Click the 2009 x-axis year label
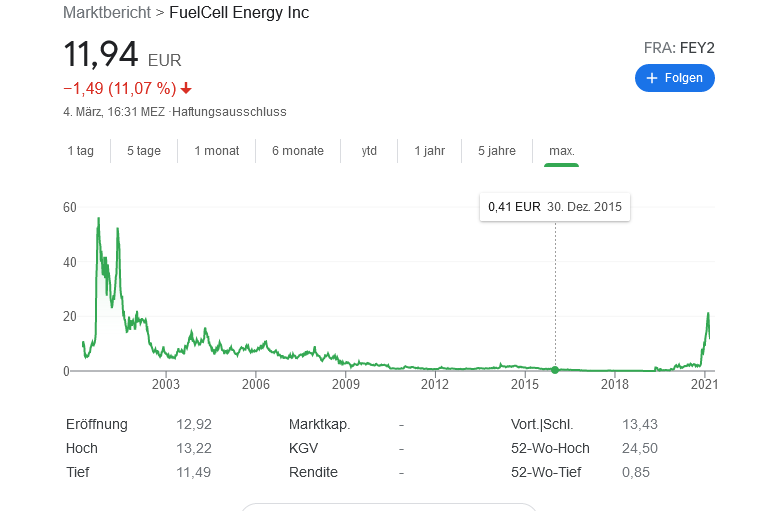Screen dimensions: 772x511 click(345, 384)
